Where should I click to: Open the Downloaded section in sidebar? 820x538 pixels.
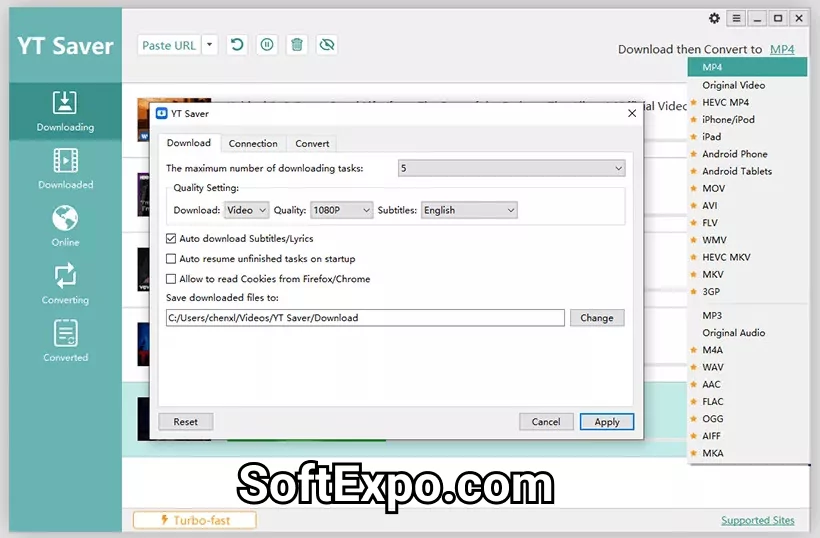tap(65, 169)
